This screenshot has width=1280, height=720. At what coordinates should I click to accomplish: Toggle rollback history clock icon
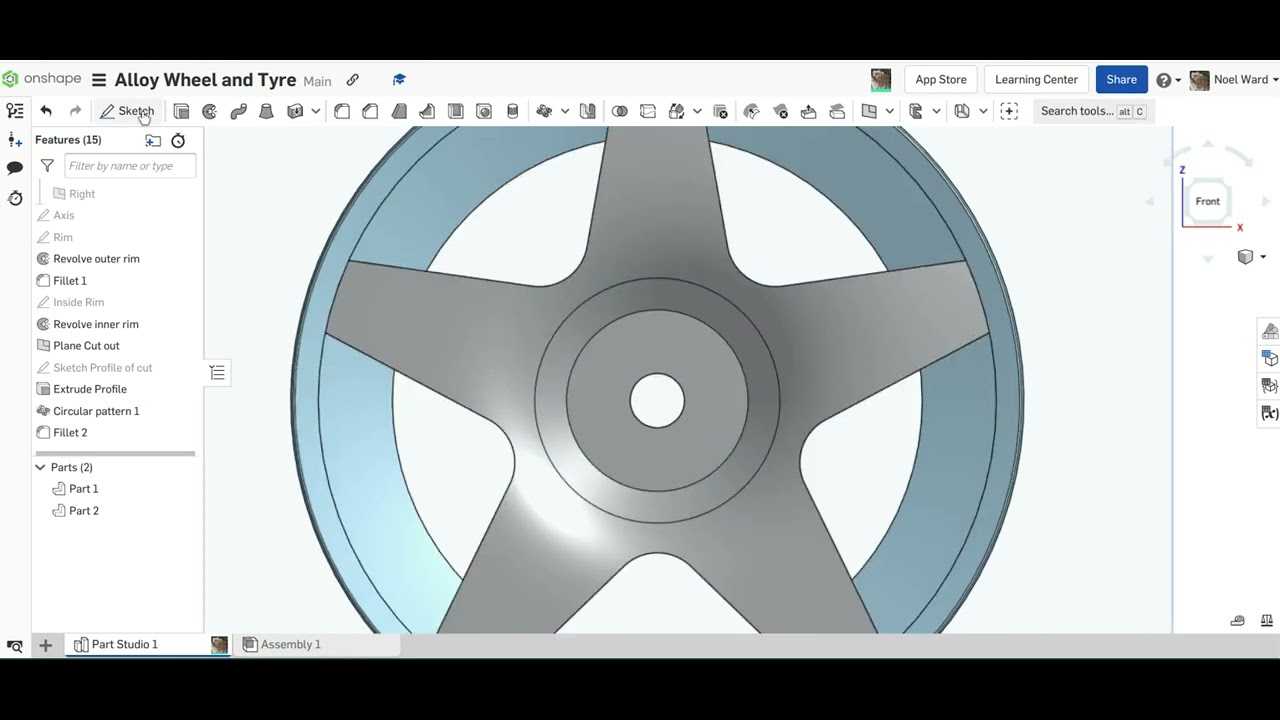point(178,141)
